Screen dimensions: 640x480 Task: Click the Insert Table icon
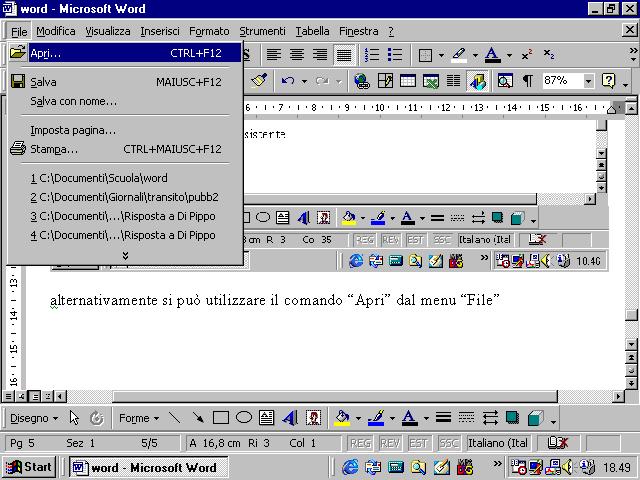(408, 81)
